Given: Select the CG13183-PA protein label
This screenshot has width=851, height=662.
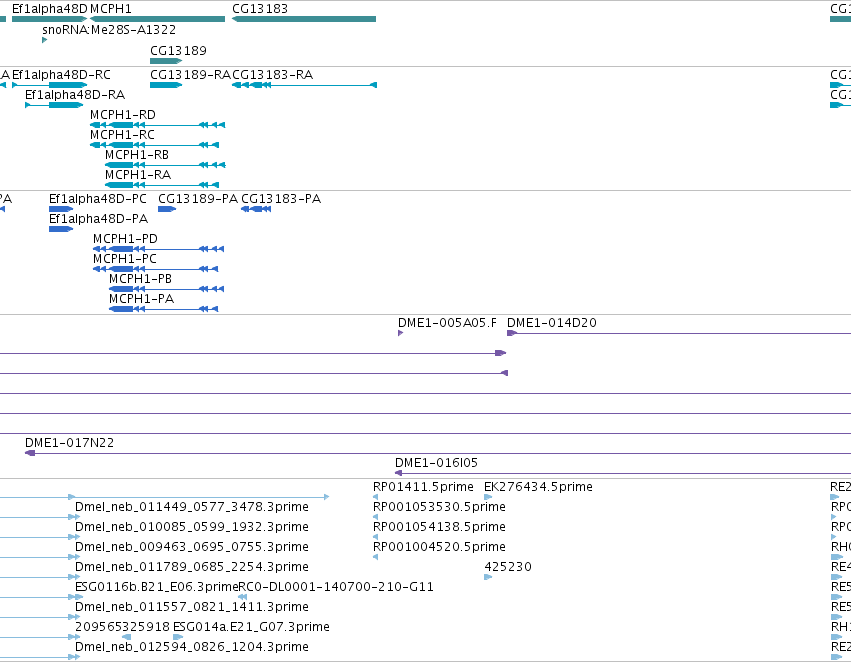Looking at the screenshot, I should (x=281, y=199).
